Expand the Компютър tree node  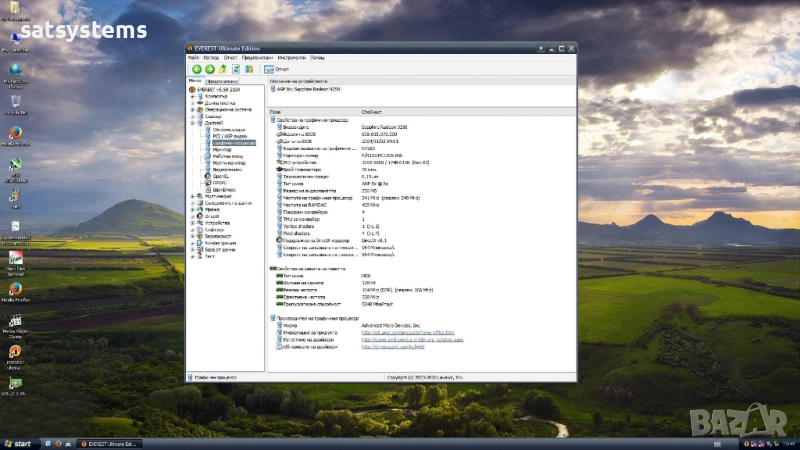coord(191,96)
